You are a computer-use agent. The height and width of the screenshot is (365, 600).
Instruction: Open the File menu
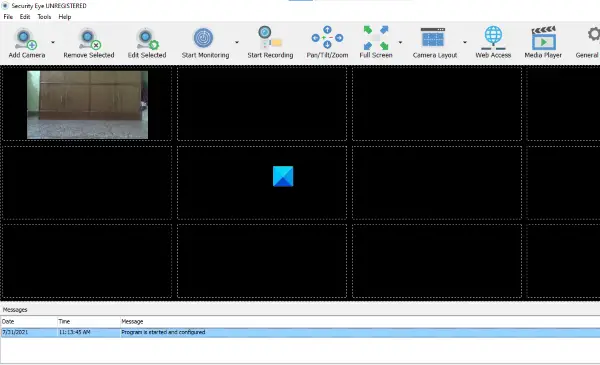8,17
